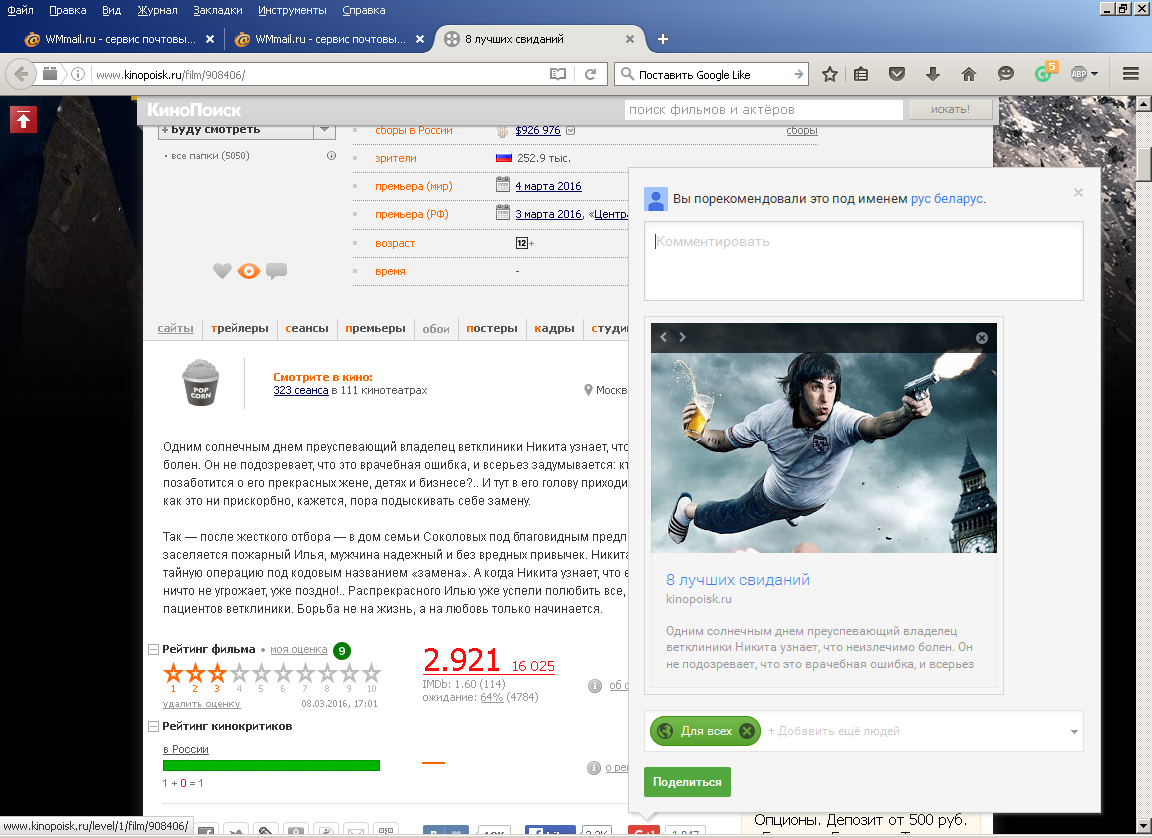Screen dimensions: 1152x838
Task: Remove the 'Для всех' audience chip
Action: (x=746, y=731)
